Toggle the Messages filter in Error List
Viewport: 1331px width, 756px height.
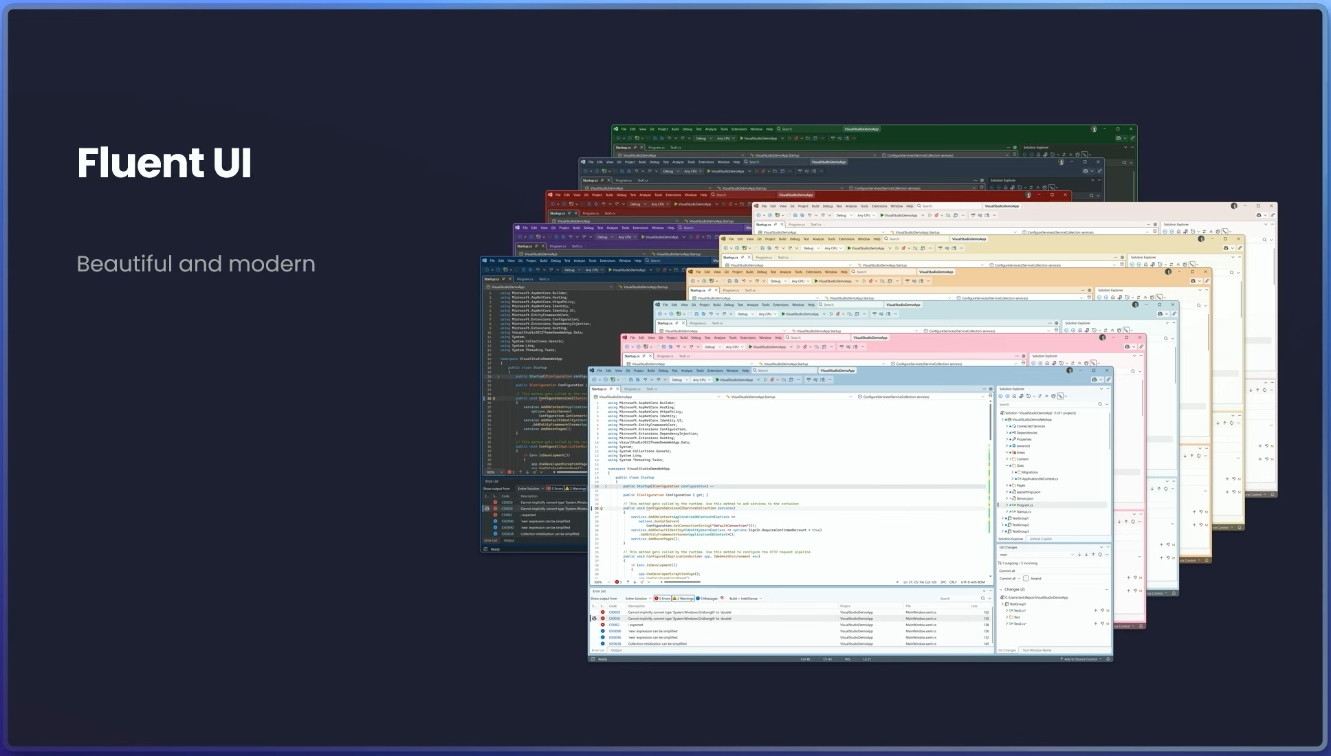pos(709,598)
